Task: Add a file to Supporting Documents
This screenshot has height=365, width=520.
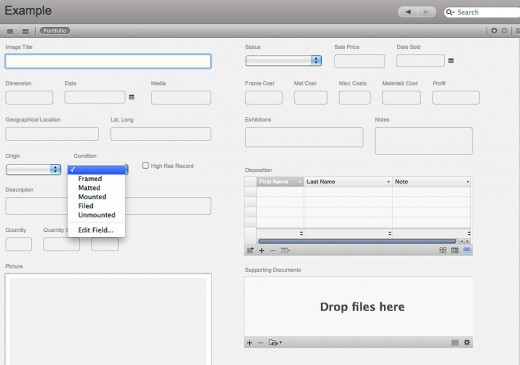Action: (x=249, y=342)
